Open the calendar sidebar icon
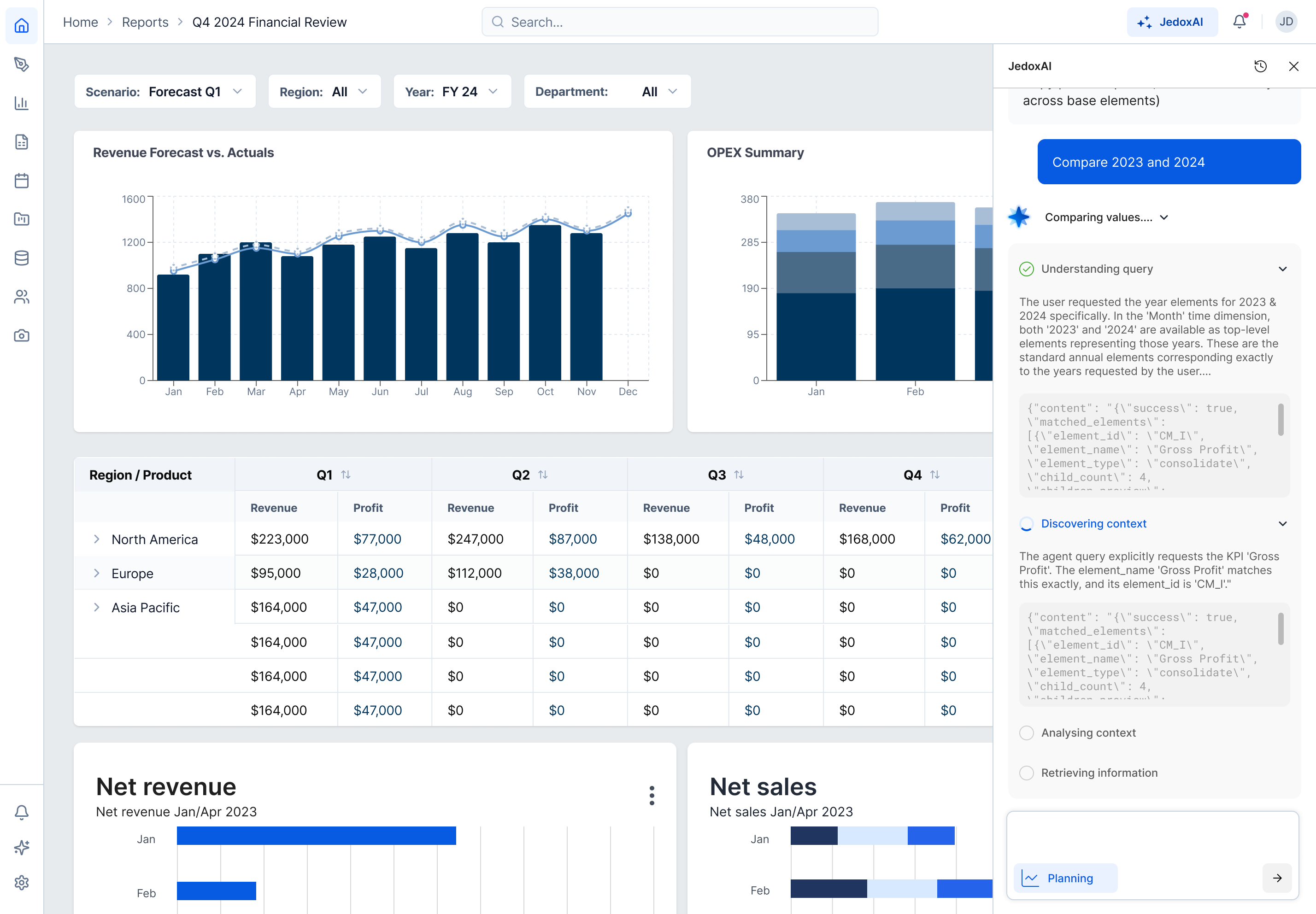Screen dimensions: 1316x914 22,181
